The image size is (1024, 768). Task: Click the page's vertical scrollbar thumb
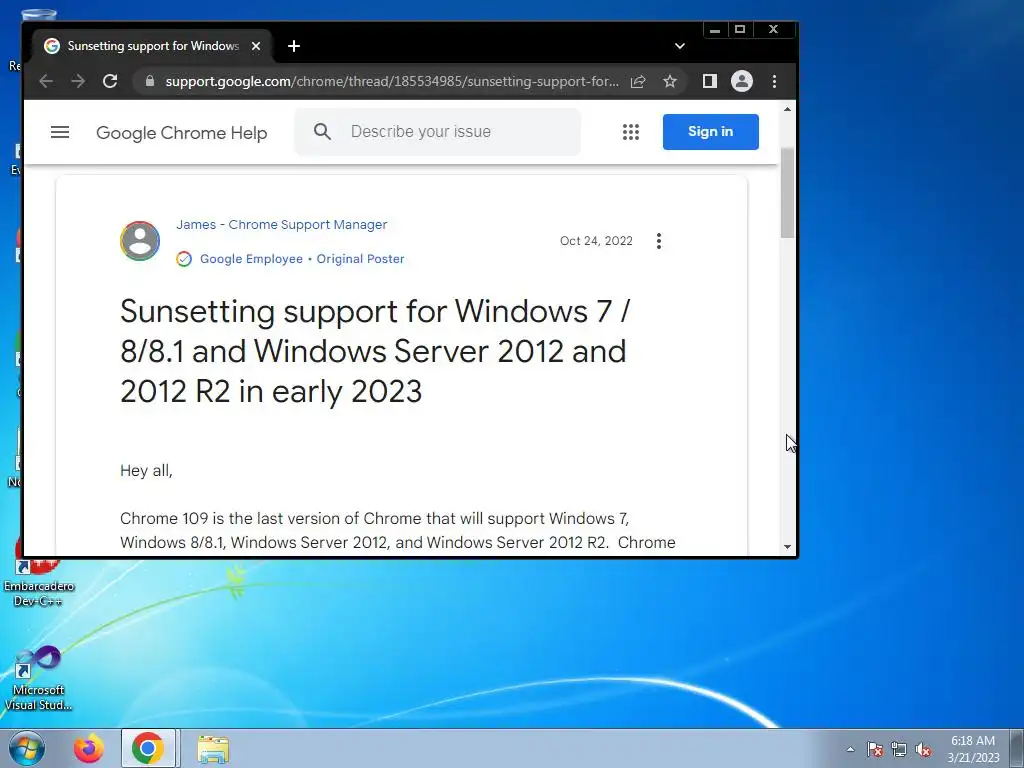click(788, 193)
